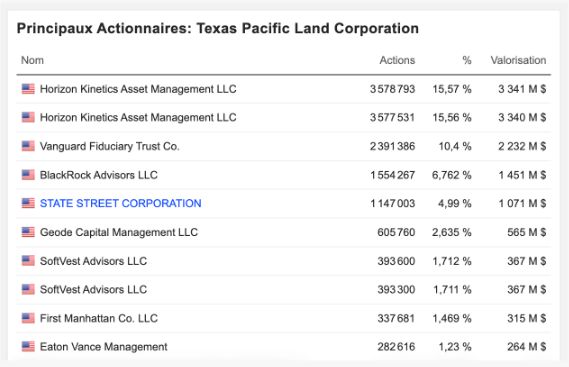Click the US flag next to BlackRock Advisors LLC
This screenshot has height=367, width=569.
(x=28, y=175)
